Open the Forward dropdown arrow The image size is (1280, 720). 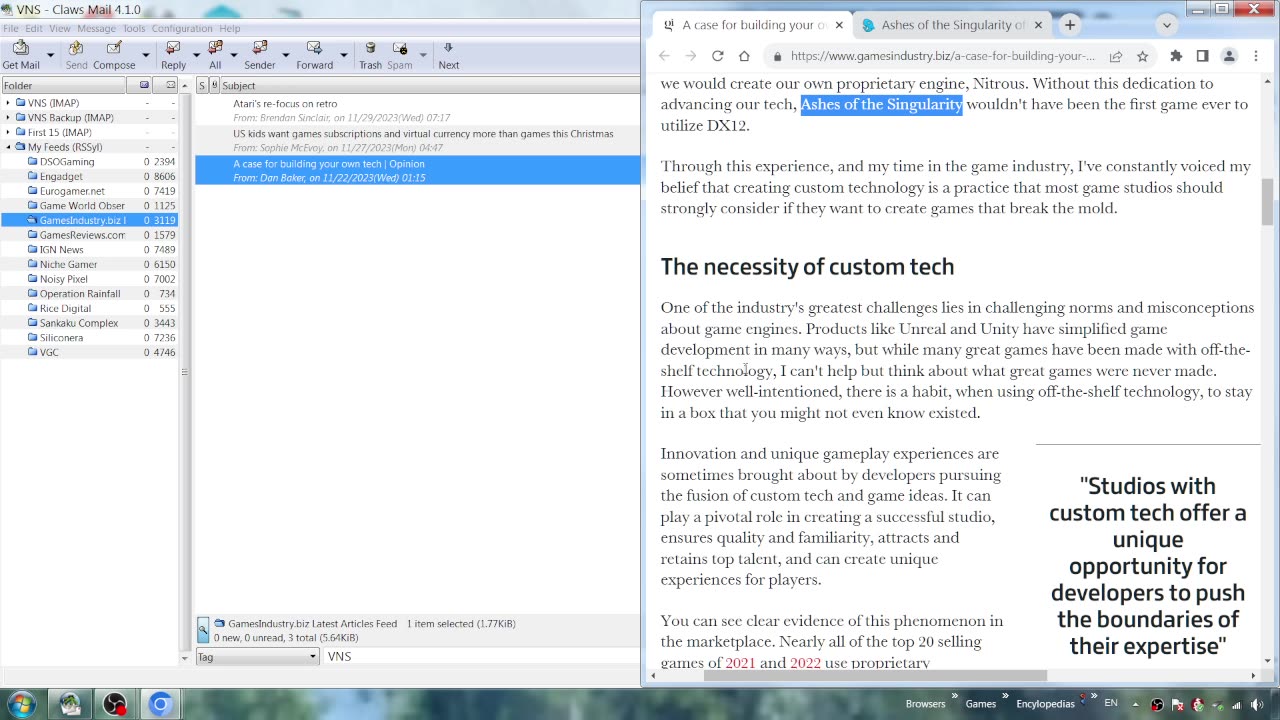click(344, 55)
